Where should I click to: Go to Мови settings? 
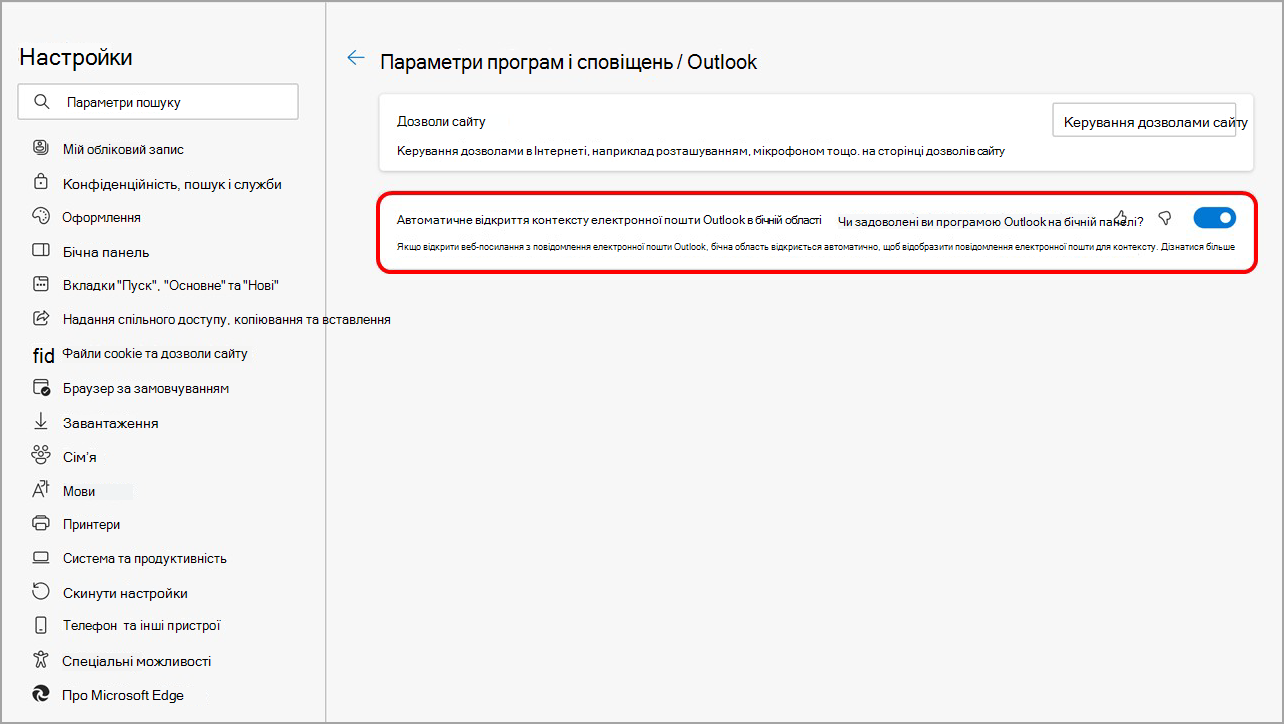click(79, 491)
